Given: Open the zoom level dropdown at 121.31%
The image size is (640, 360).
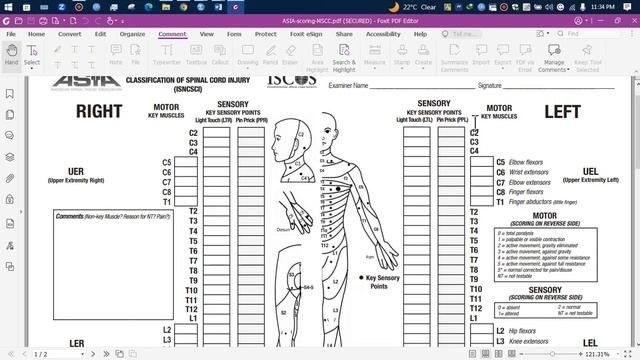Looking at the screenshot, I should coord(619,354).
